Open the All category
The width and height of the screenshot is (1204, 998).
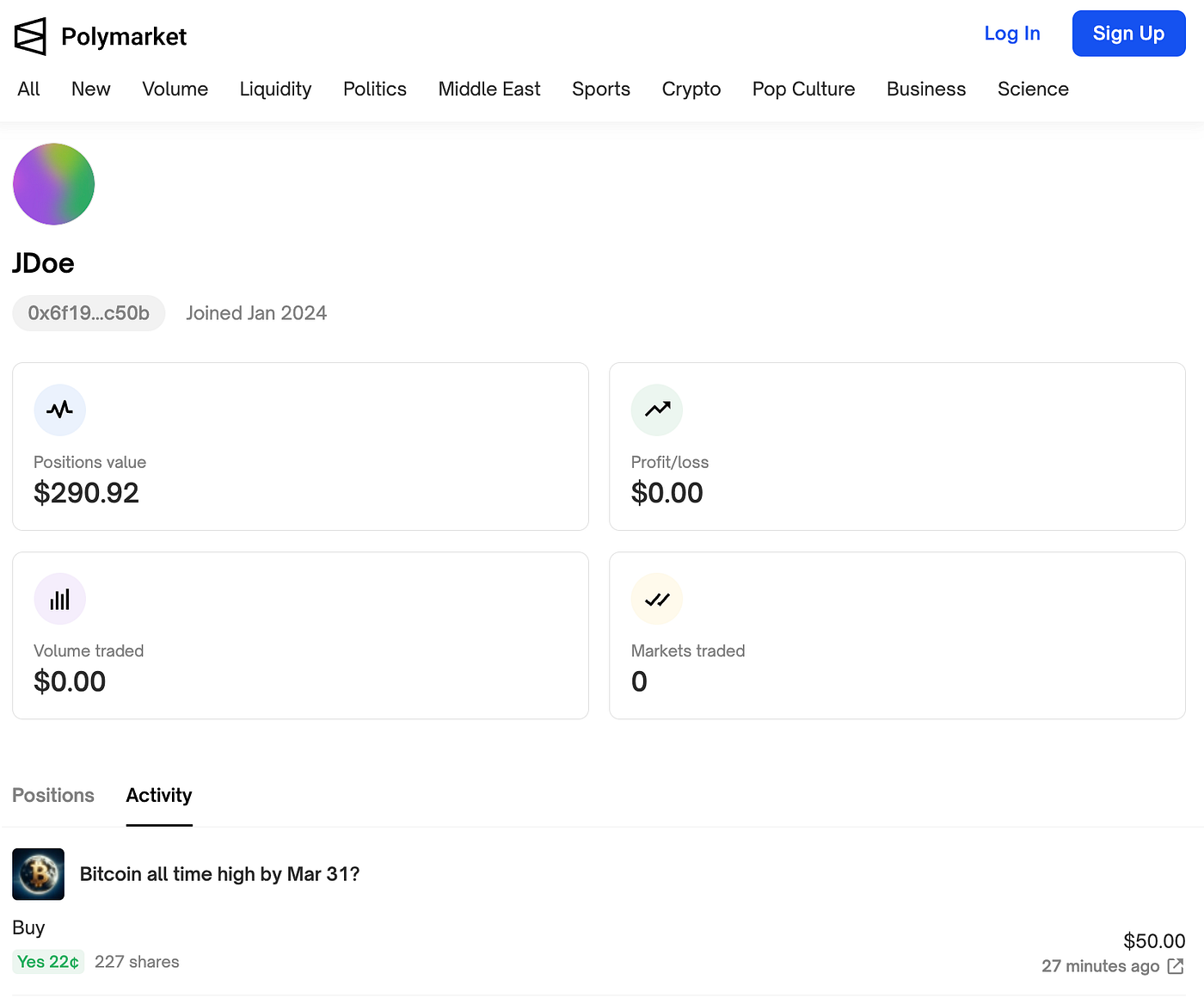point(28,89)
